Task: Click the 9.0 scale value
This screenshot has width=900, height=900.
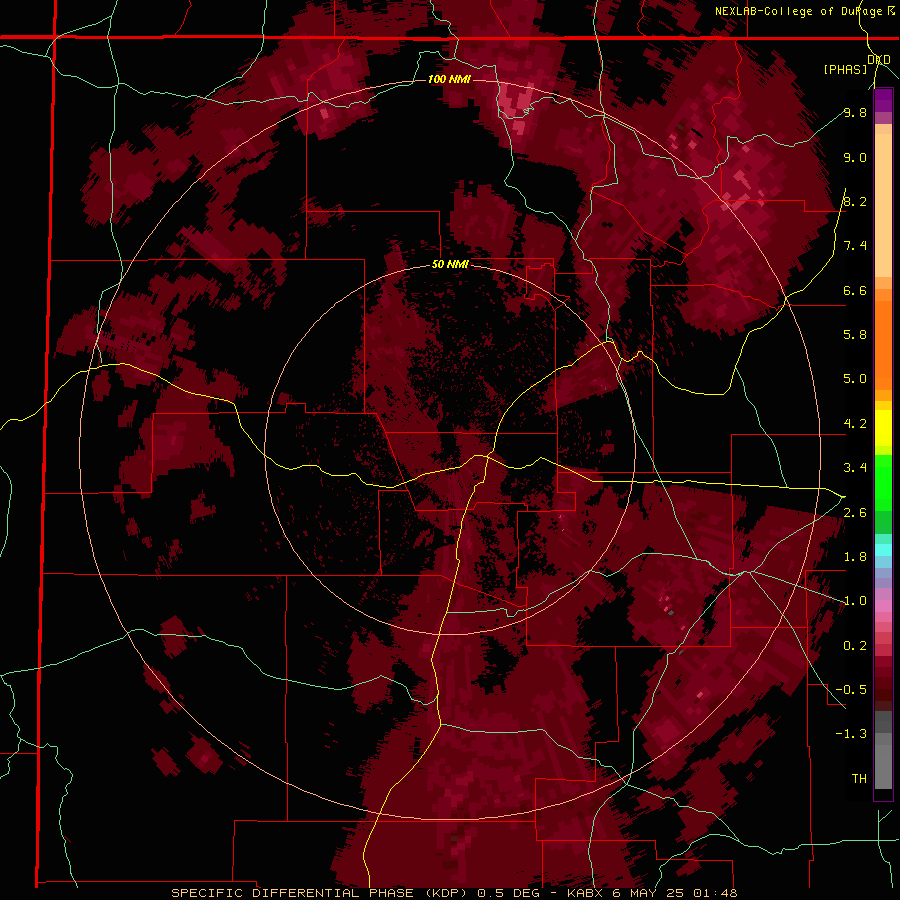Action: click(x=855, y=157)
